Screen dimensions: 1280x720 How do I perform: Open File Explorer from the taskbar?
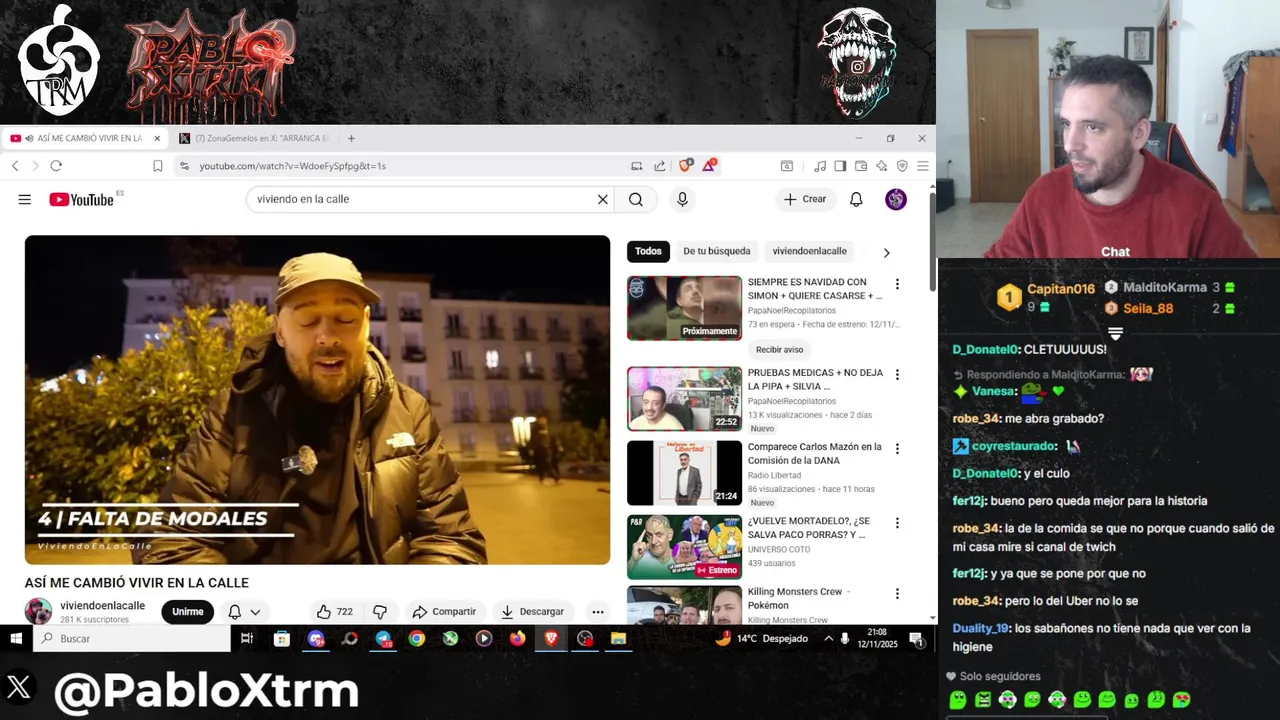tap(618, 638)
